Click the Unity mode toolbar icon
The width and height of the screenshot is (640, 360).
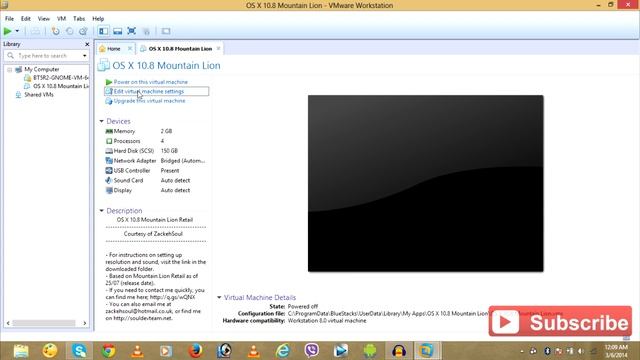click(x=146, y=31)
